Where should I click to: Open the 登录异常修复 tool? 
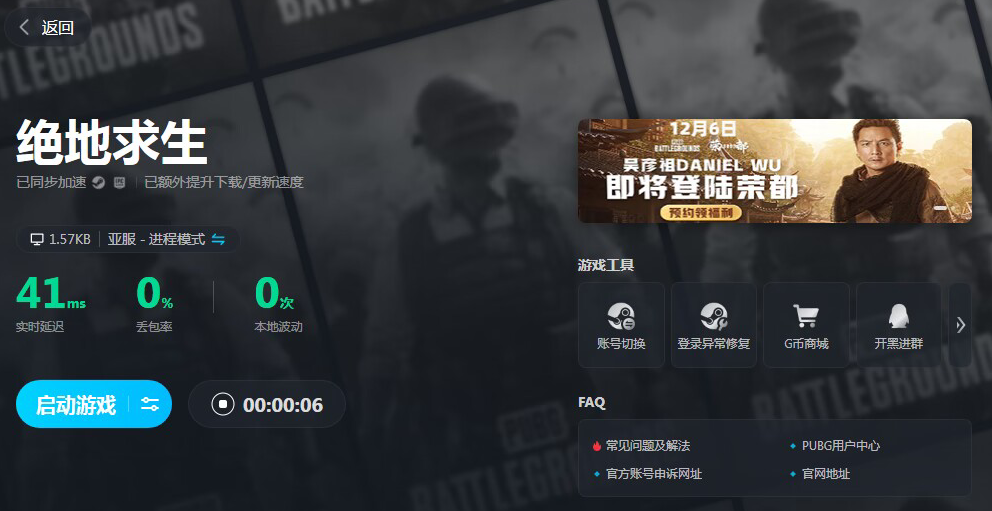tap(714, 325)
